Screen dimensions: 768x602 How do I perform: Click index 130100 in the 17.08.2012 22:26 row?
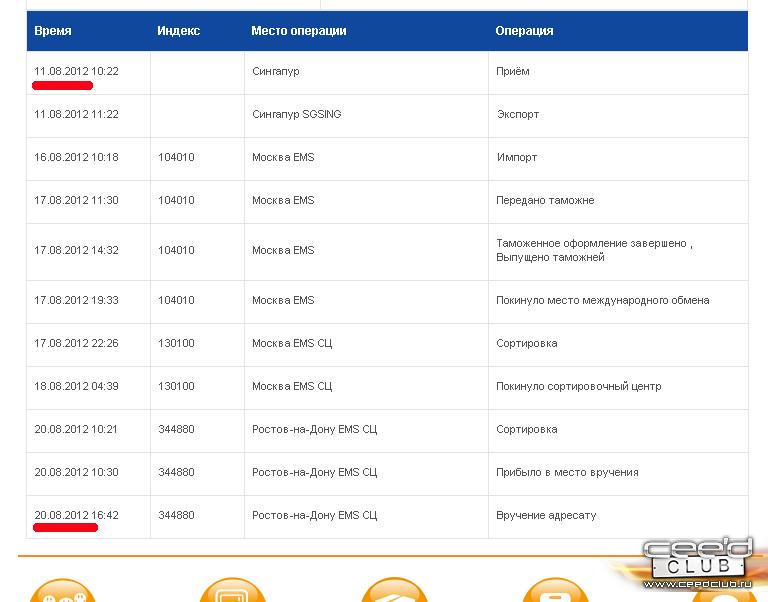coord(176,343)
